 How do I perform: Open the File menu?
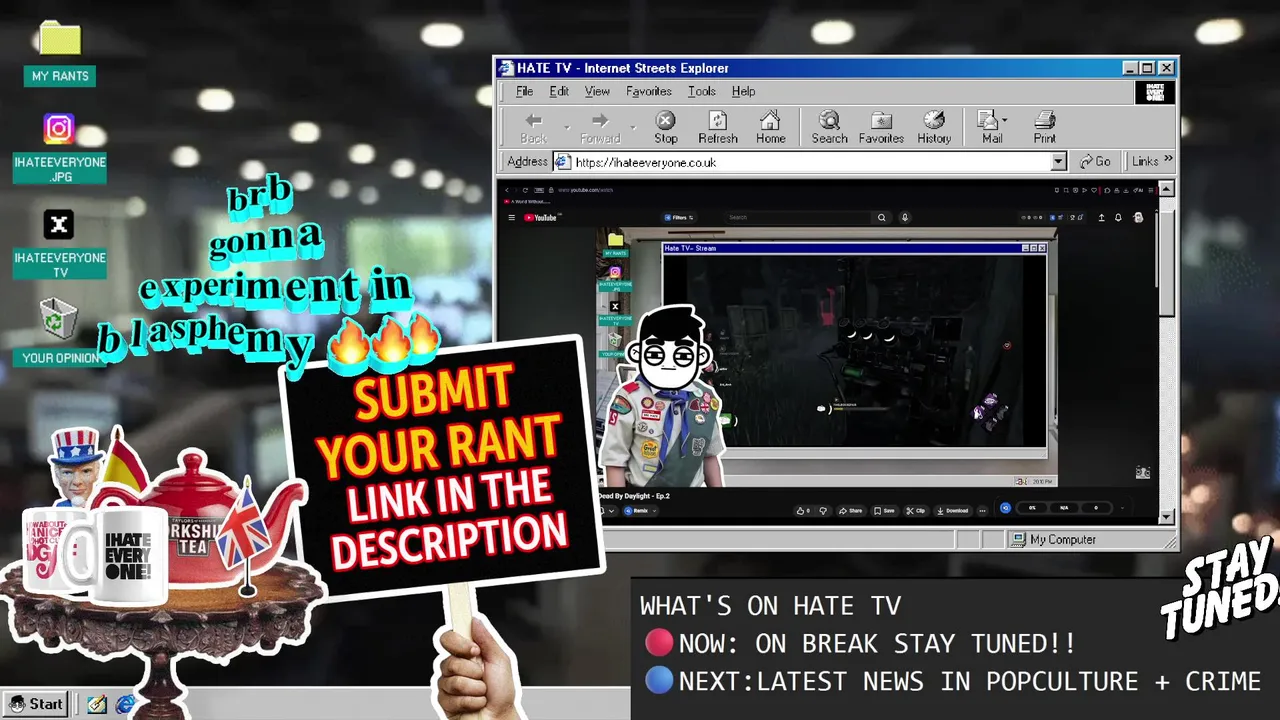[x=524, y=91]
